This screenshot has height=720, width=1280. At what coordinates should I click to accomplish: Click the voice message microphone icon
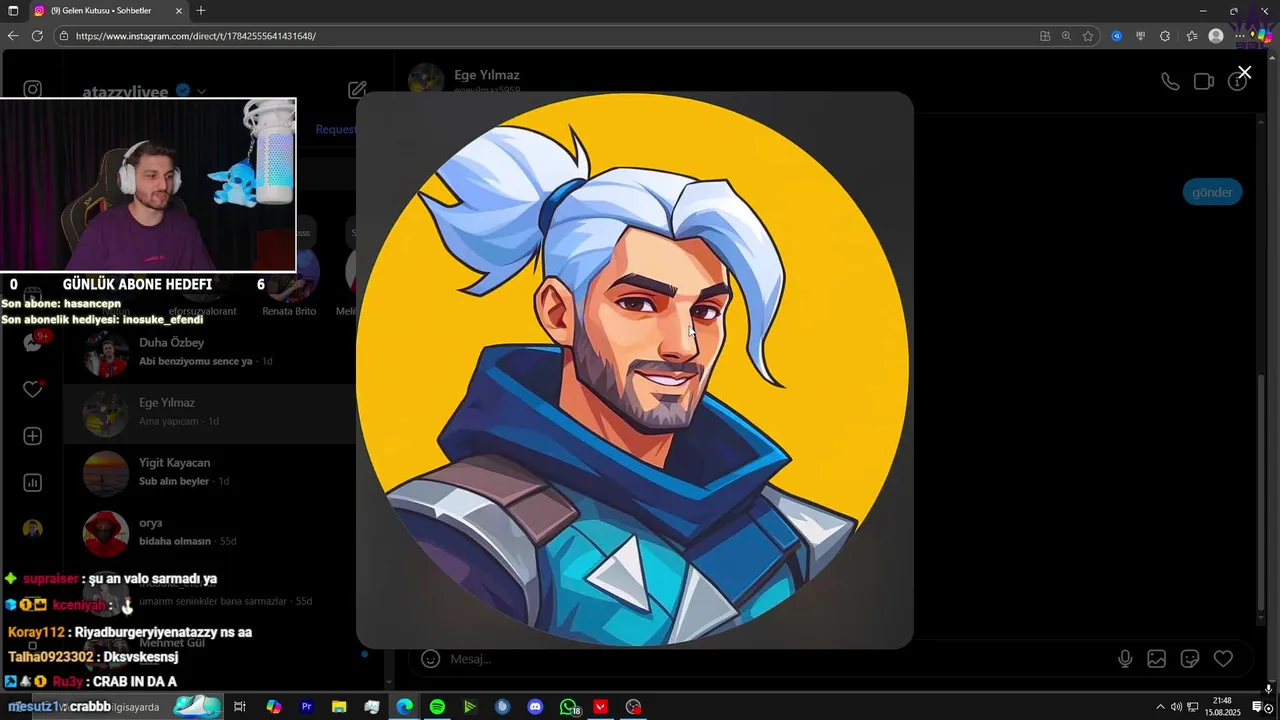[1125, 658]
